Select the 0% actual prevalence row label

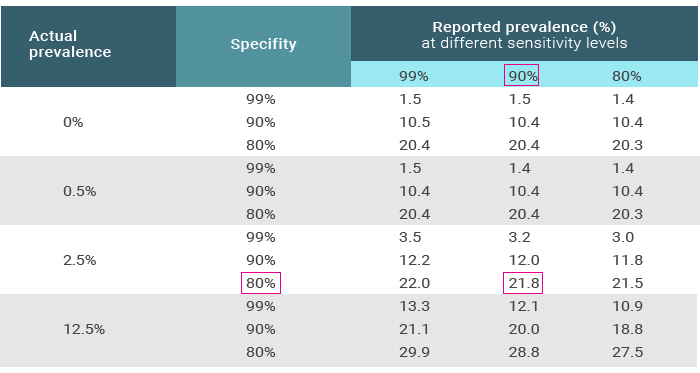click(73, 122)
